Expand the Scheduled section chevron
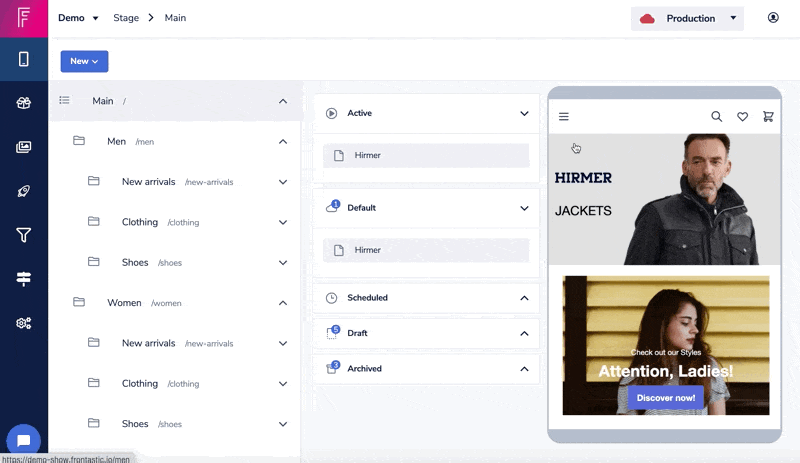 [x=524, y=298]
